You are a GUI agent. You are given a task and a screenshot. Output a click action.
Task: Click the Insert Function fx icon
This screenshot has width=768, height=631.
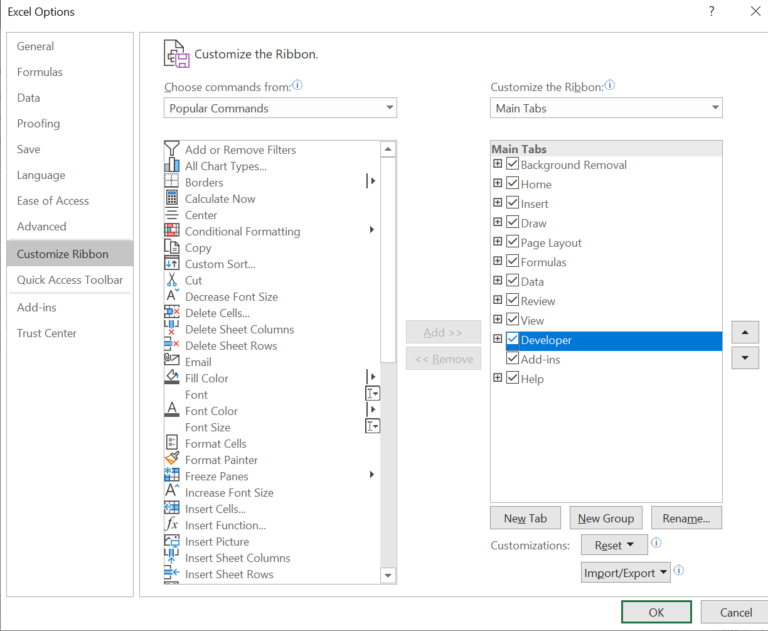click(x=171, y=525)
